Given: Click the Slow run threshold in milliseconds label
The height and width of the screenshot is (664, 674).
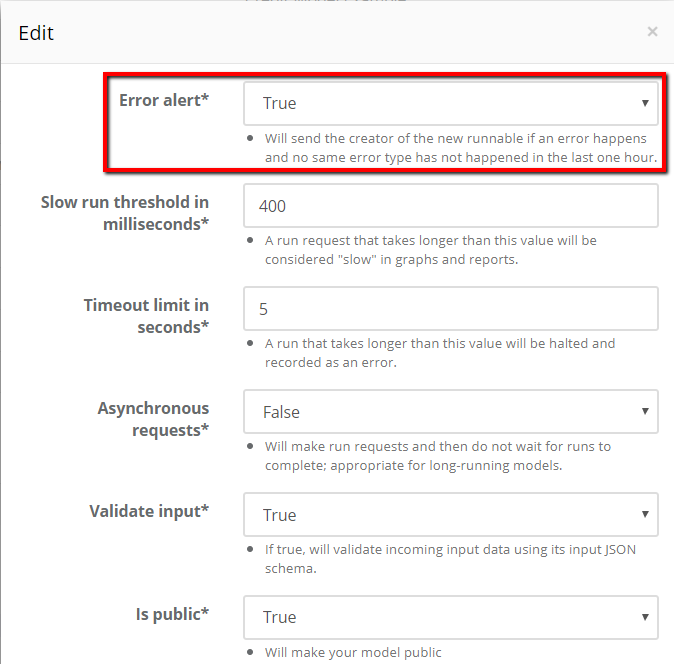Looking at the screenshot, I should (125, 213).
